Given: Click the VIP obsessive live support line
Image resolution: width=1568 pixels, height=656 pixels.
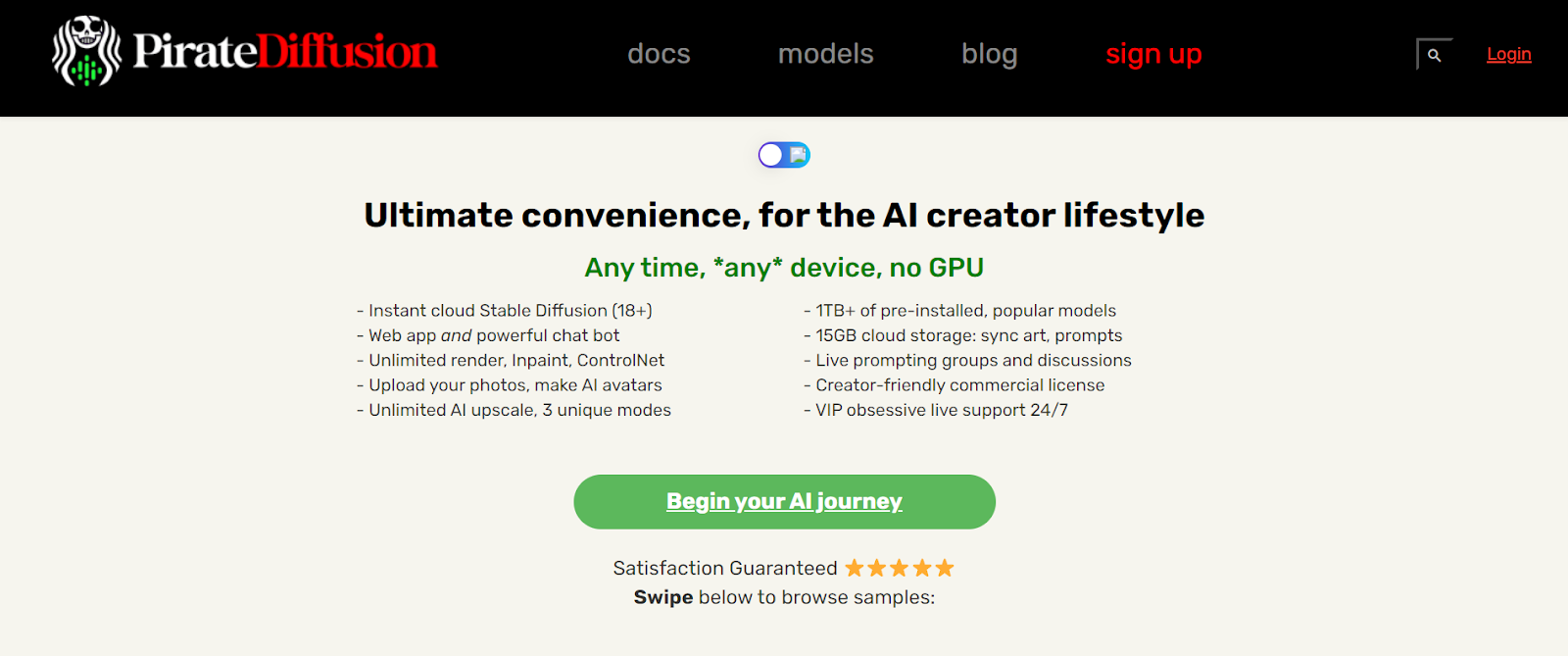Looking at the screenshot, I should (x=936, y=410).
